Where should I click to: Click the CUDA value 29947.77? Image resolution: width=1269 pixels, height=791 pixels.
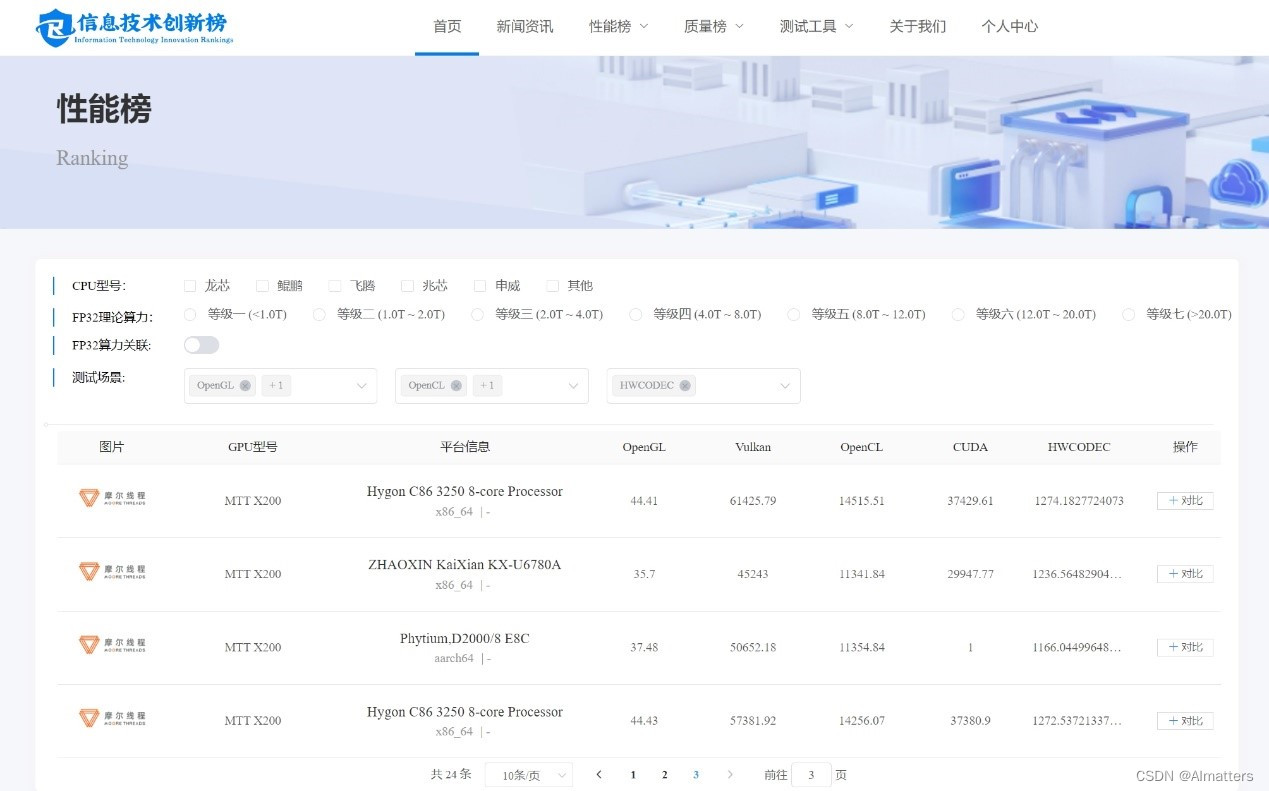point(970,574)
